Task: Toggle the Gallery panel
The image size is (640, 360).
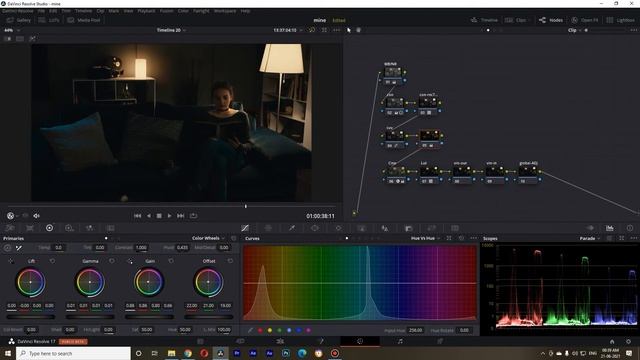Action: 19,20
